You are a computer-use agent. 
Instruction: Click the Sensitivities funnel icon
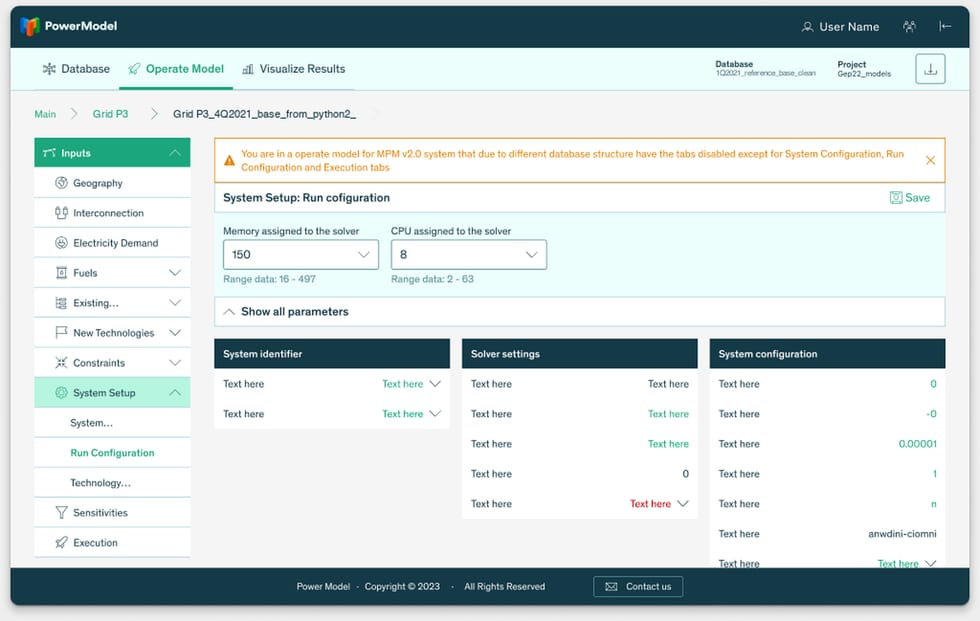(x=61, y=512)
